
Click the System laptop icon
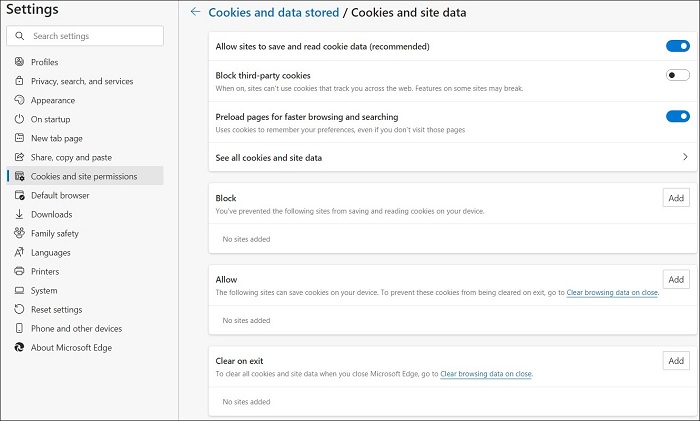pyautogui.click(x=19, y=291)
